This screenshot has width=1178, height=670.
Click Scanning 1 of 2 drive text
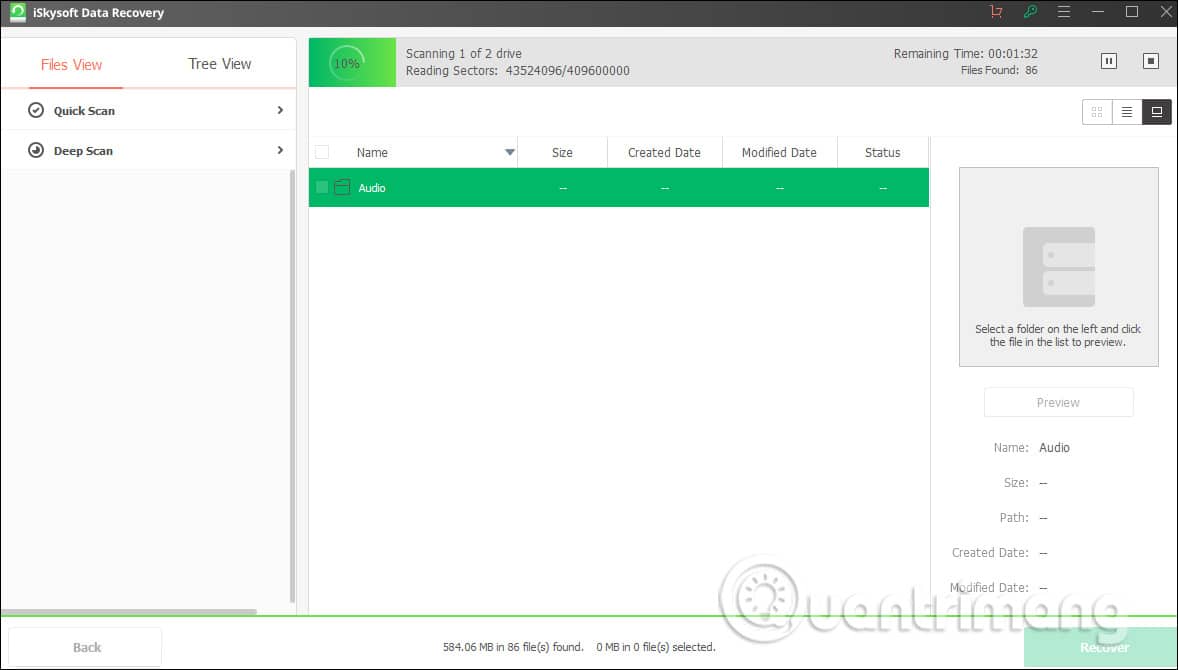464,53
